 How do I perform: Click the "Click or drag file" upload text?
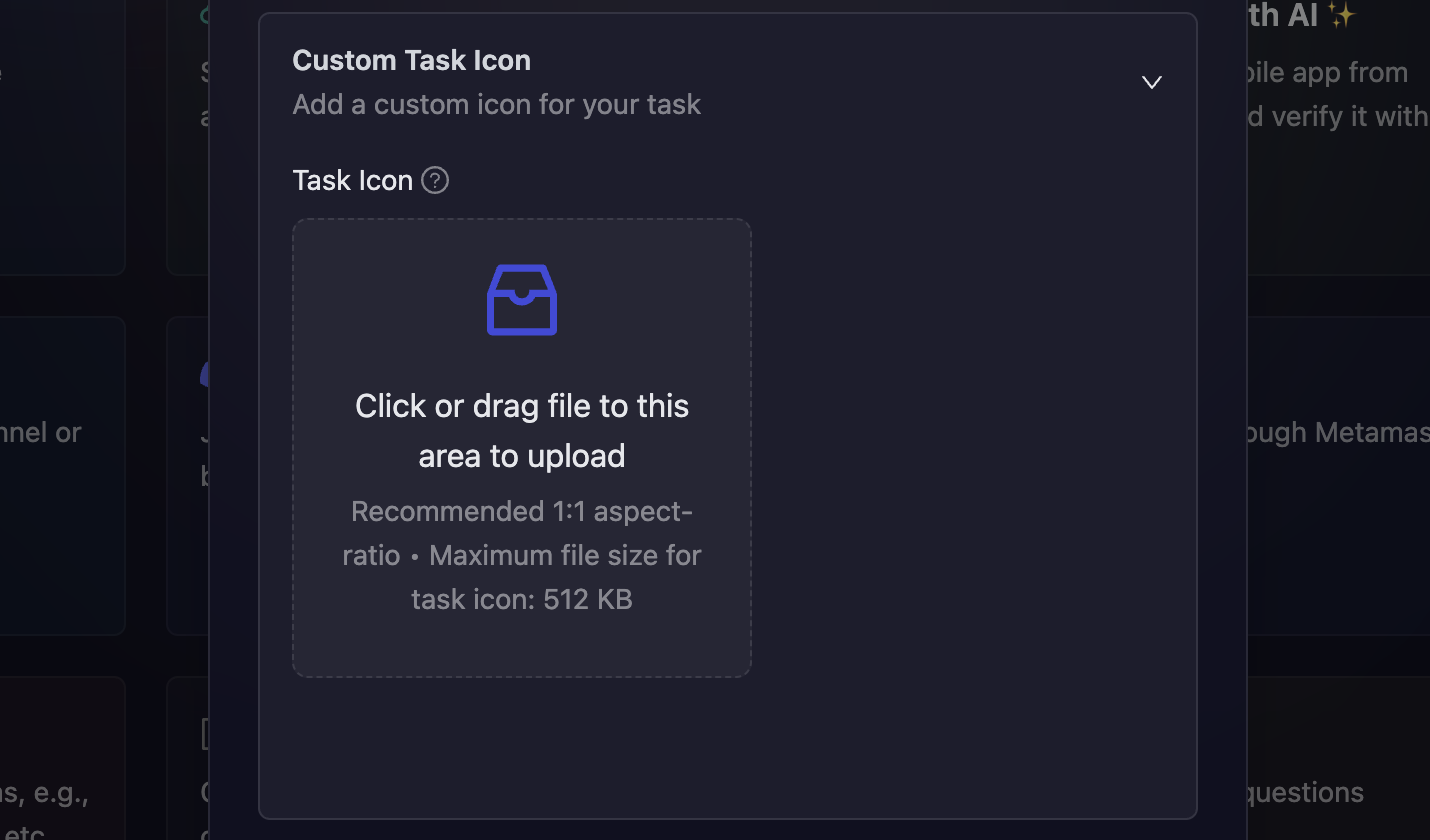[522, 406]
